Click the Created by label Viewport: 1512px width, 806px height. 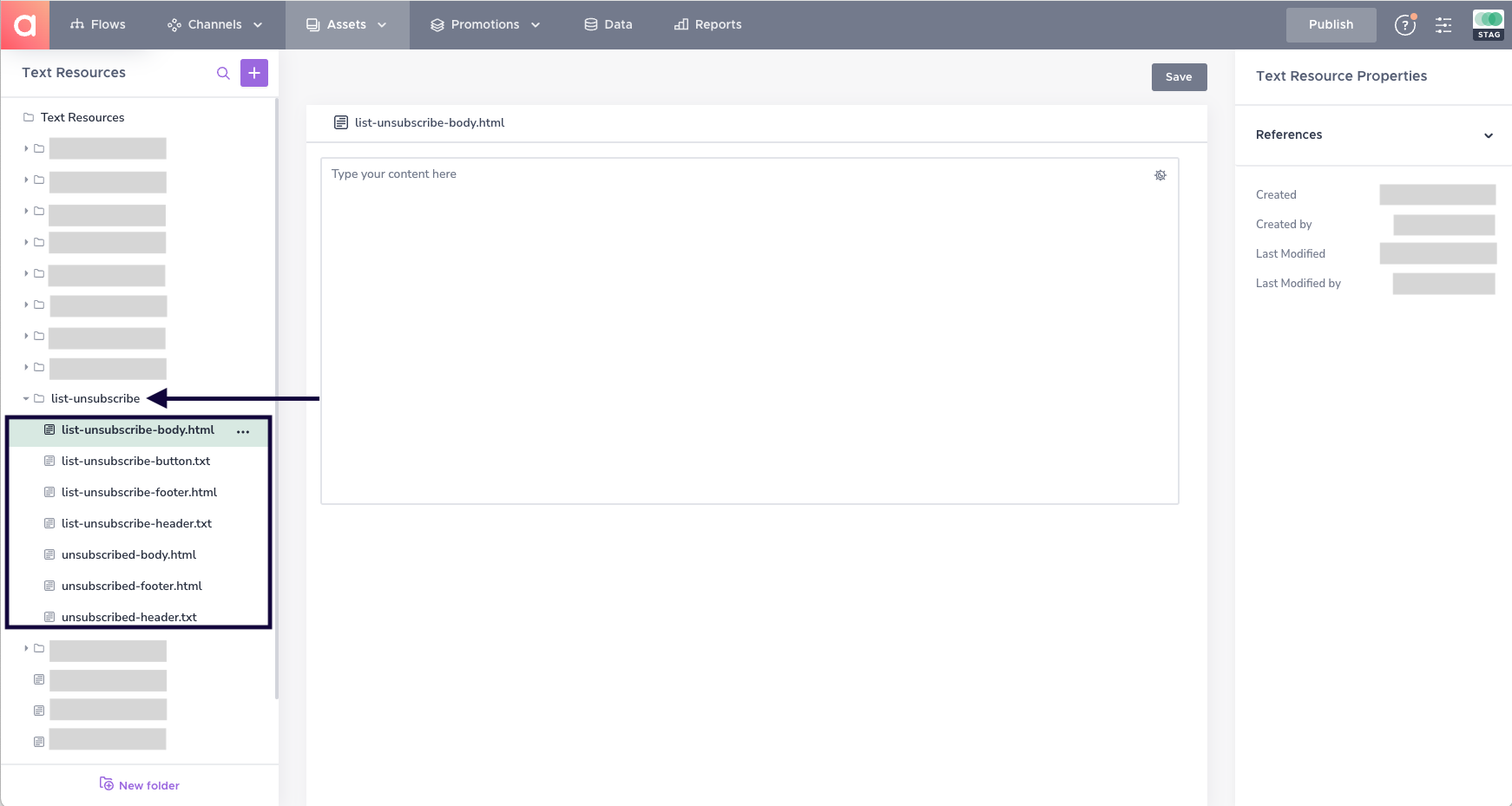(x=1283, y=224)
